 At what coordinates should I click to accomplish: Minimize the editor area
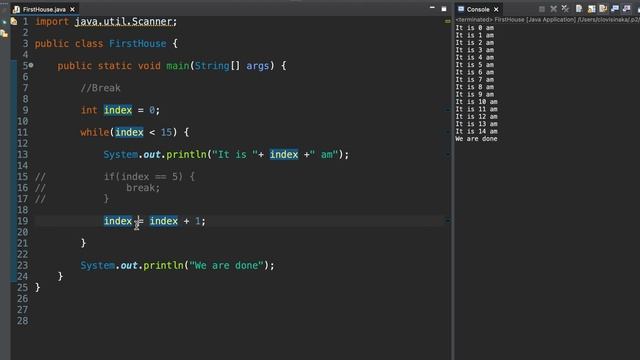[432, 8]
